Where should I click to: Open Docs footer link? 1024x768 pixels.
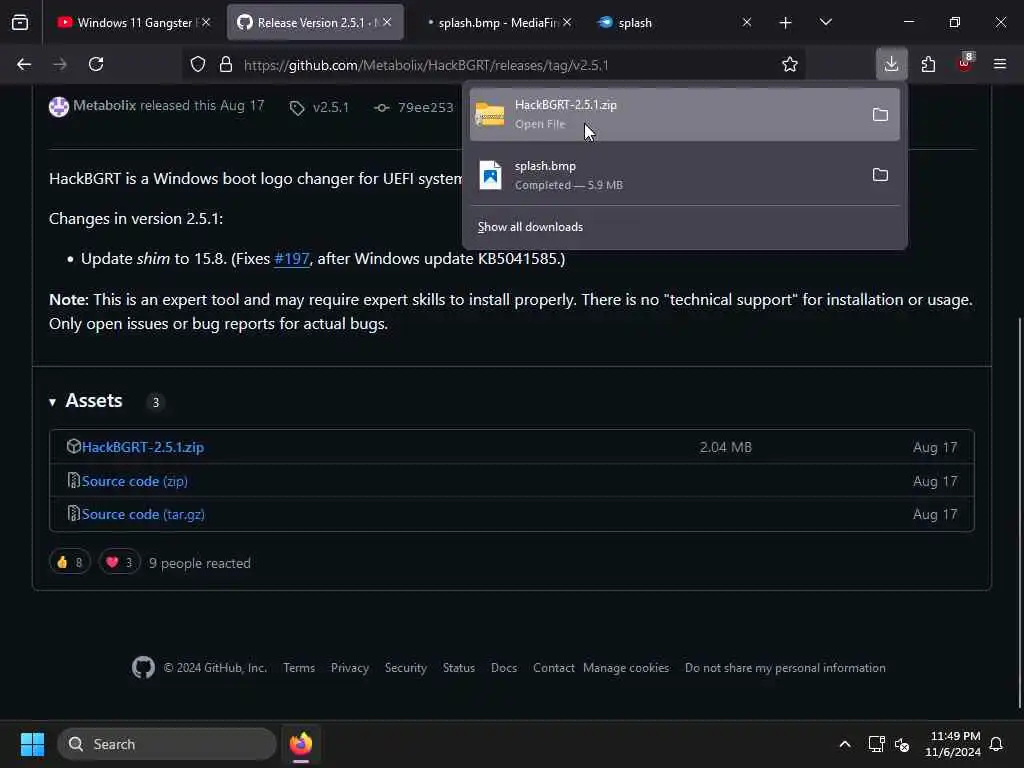[504, 668]
